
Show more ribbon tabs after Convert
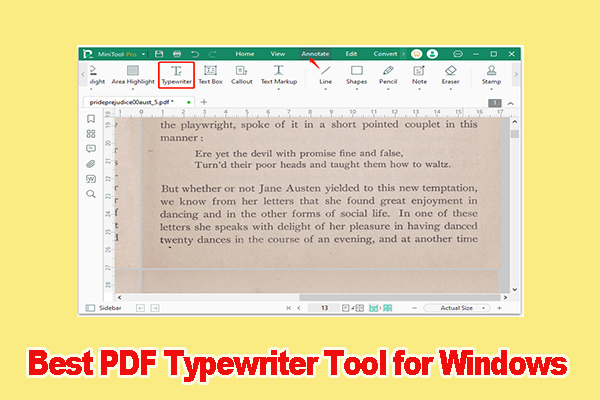(403, 54)
